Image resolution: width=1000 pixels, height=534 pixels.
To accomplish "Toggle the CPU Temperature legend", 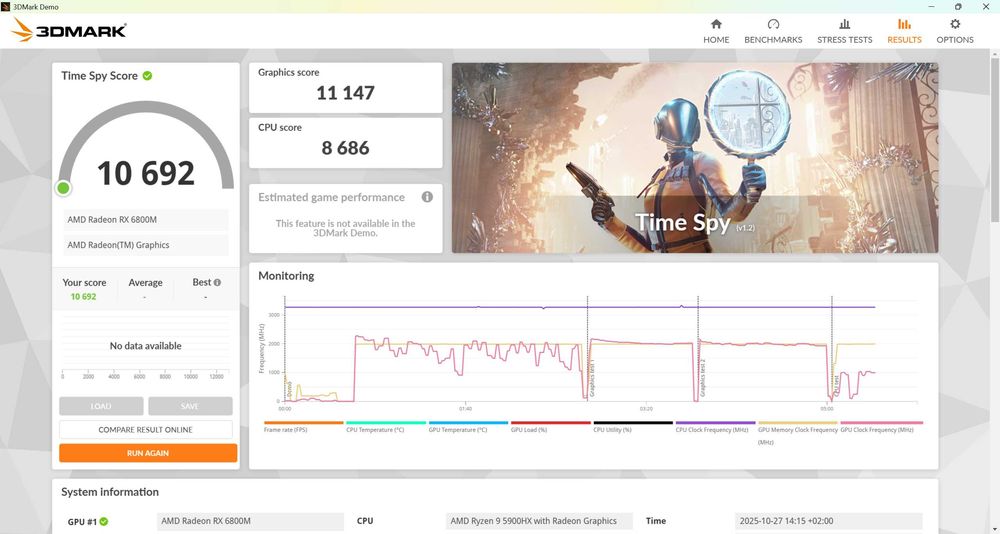I will tap(386, 426).
